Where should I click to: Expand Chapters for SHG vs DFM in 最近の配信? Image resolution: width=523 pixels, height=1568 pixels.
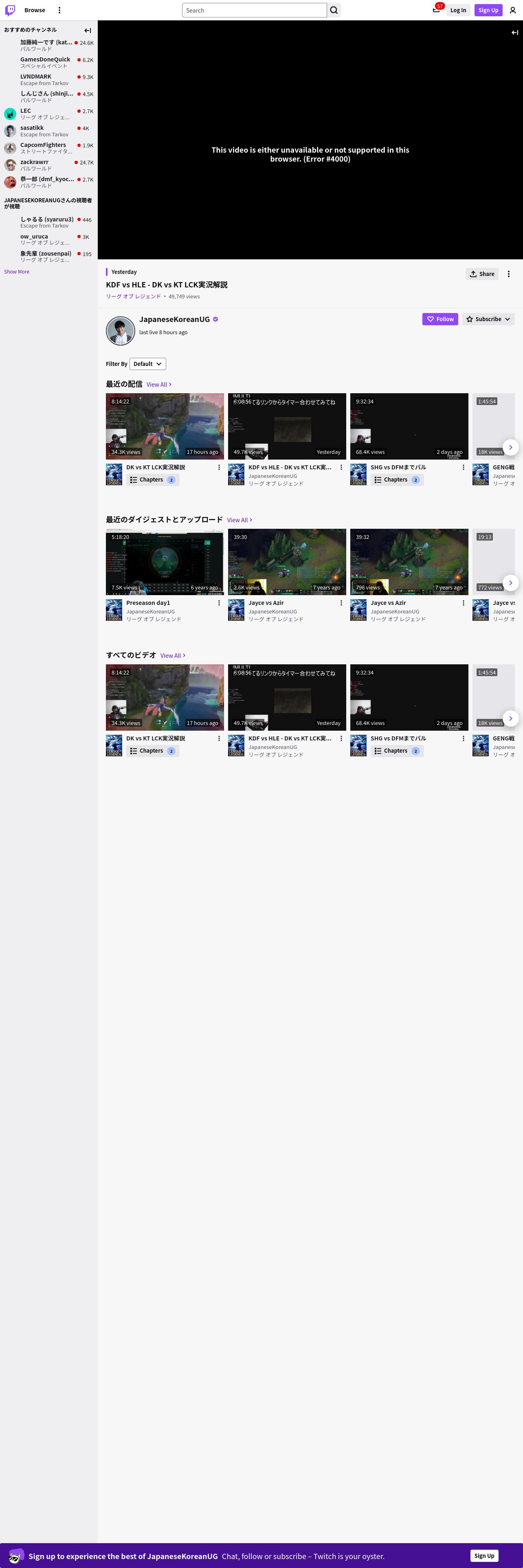tap(397, 480)
